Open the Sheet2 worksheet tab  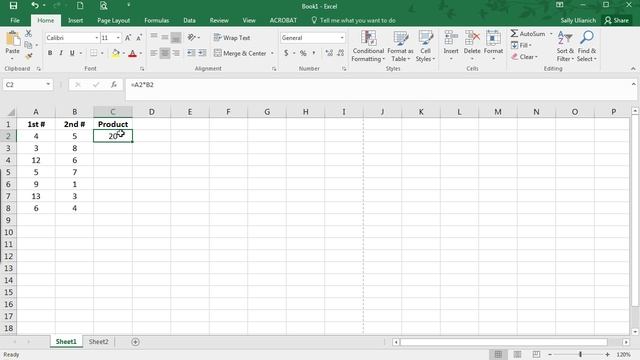(x=99, y=342)
